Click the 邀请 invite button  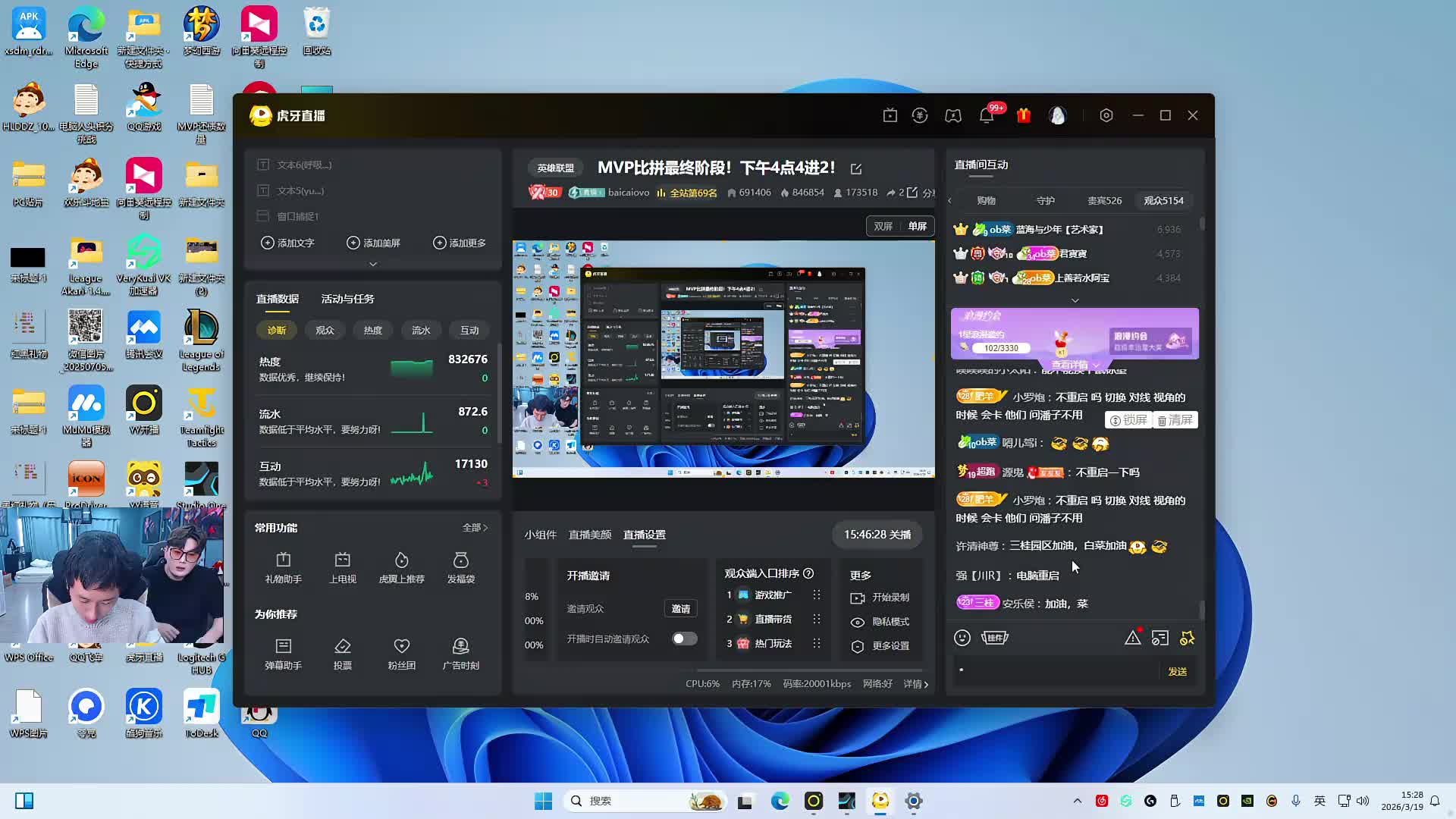[x=680, y=609]
